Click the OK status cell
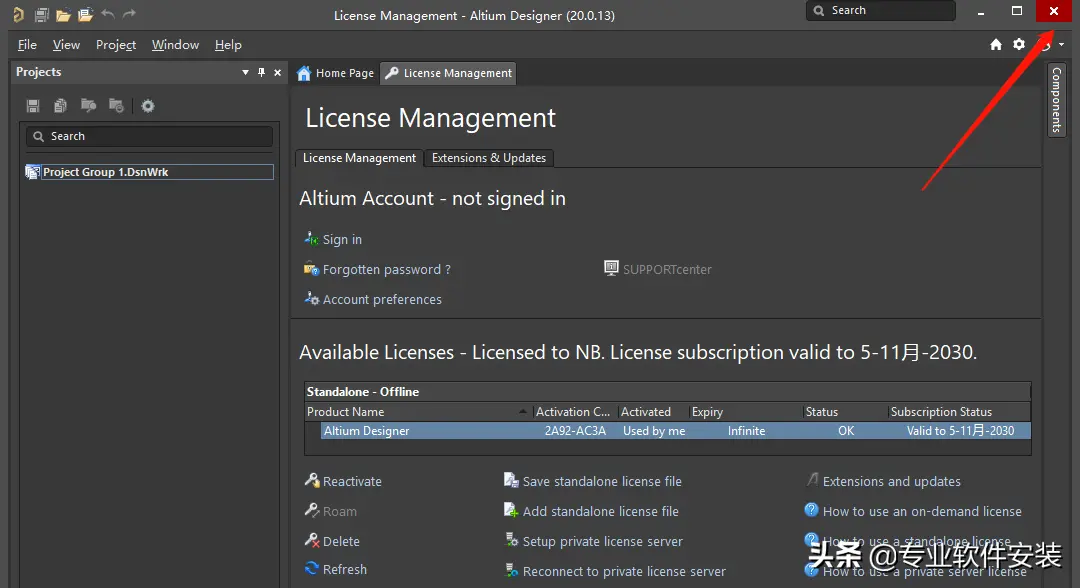Image resolution: width=1080 pixels, height=588 pixels. click(x=846, y=431)
